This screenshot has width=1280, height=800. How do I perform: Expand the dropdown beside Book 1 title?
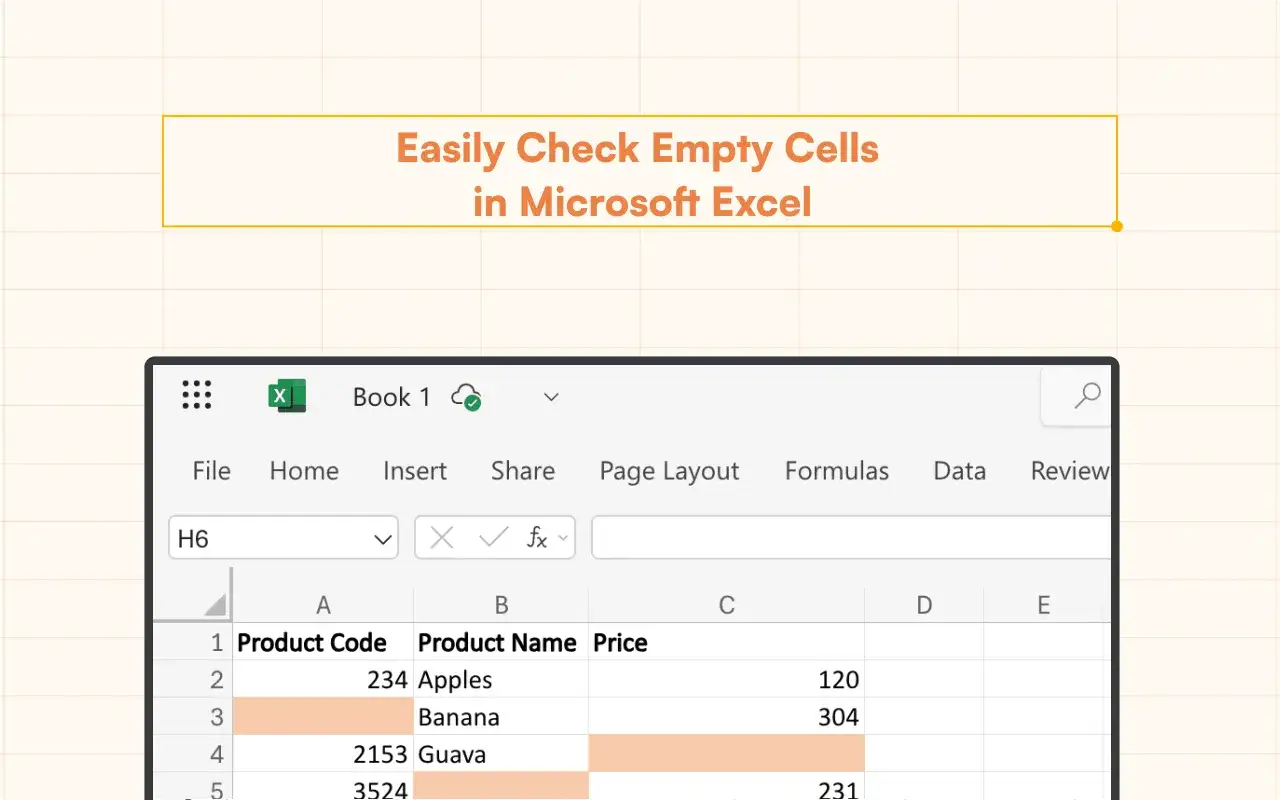pyautogui.click(x=551, y=397)
